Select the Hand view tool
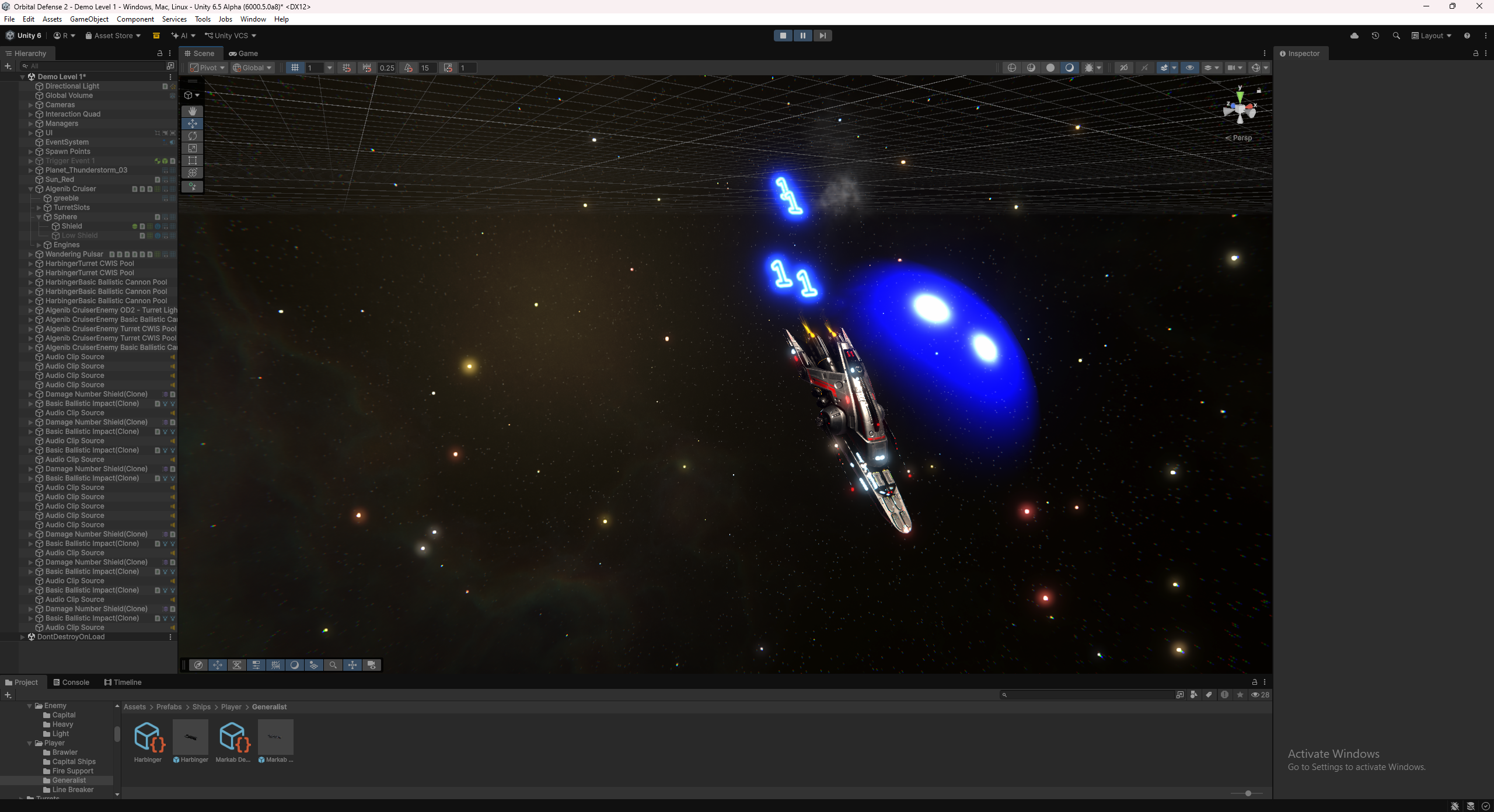This screenshot has width=1494, height=812. click(193, 111)
